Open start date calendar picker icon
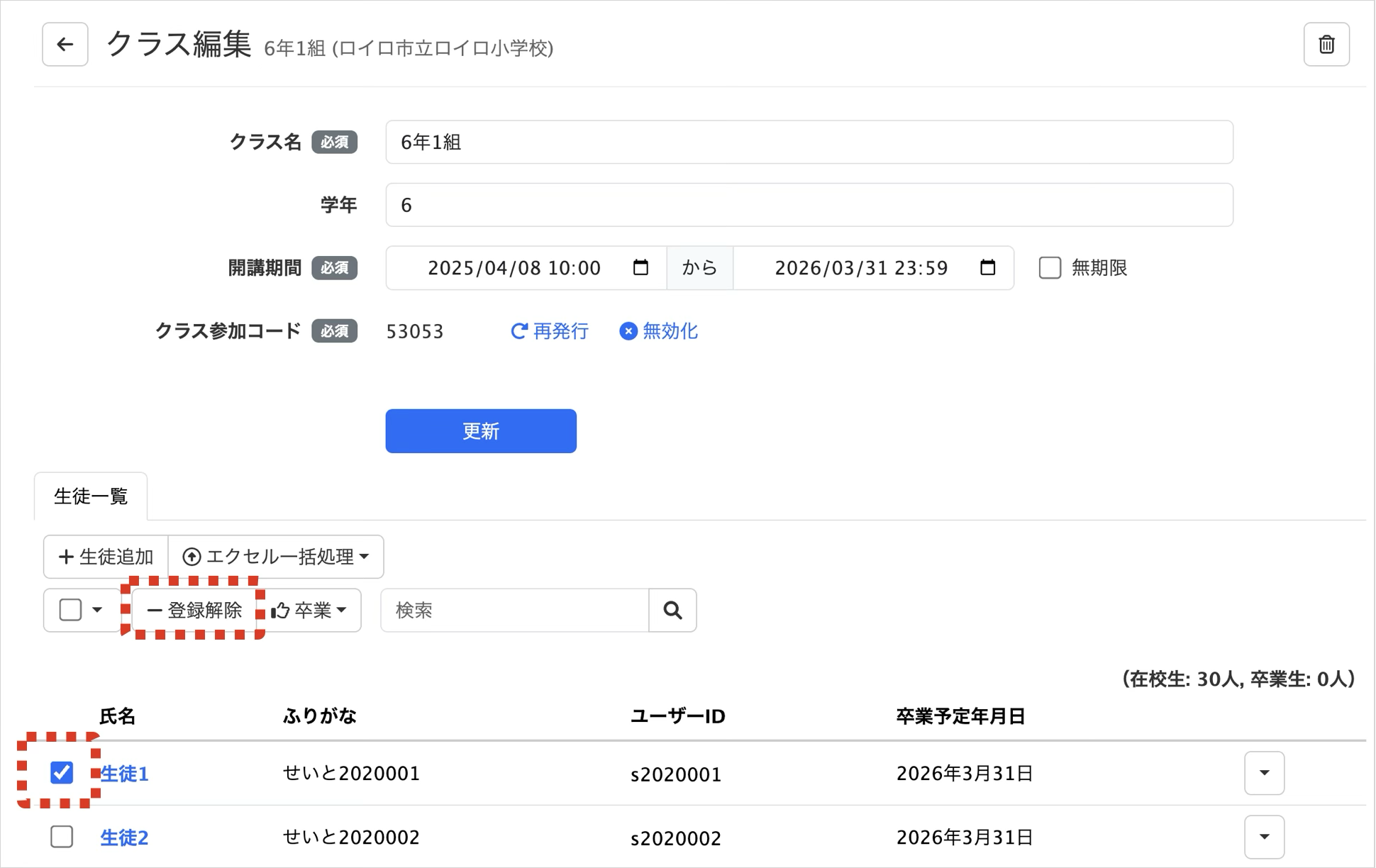 (x=640, y=267)
